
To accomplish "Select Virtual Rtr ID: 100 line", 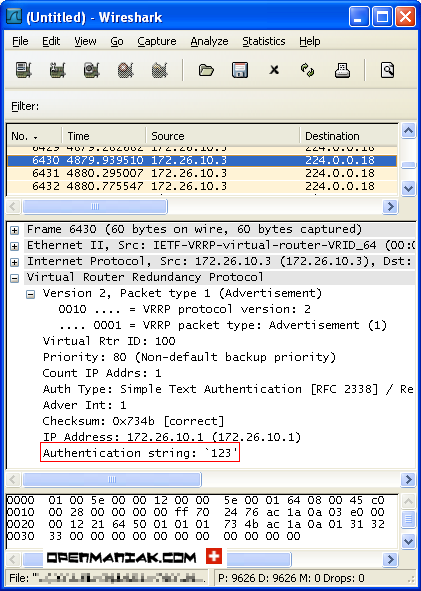I will 109,341.
